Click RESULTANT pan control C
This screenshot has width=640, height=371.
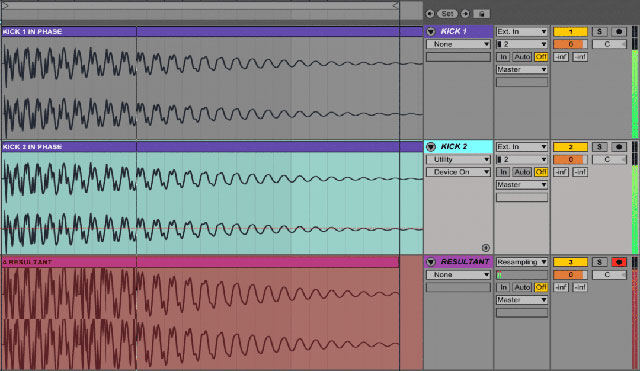[609, 274]
